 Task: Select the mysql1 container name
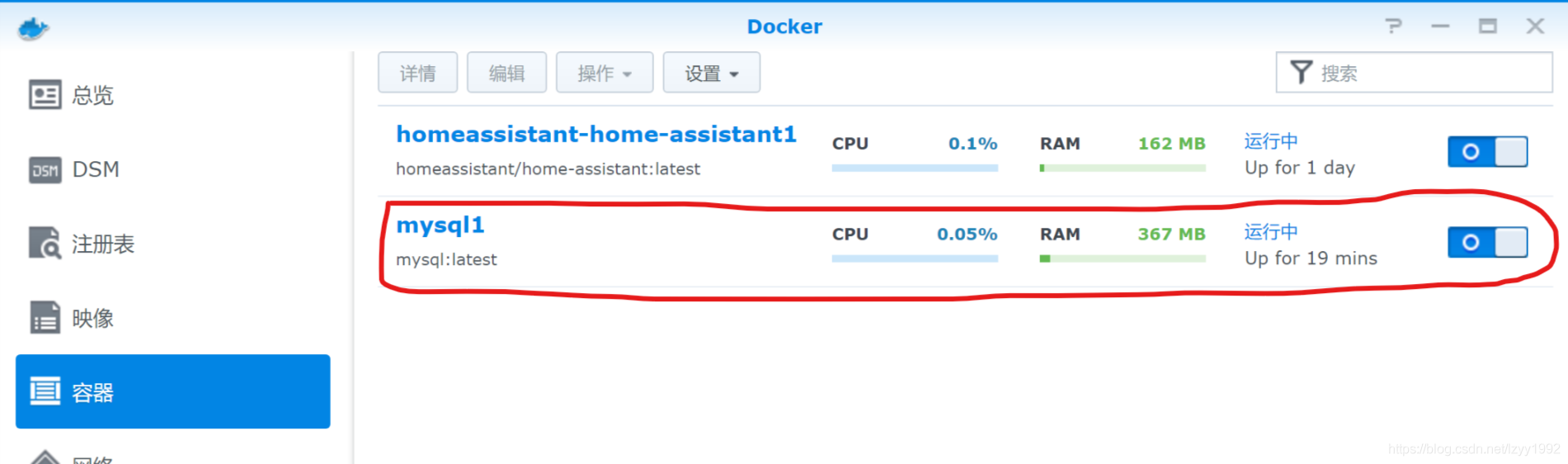point(440,225)
